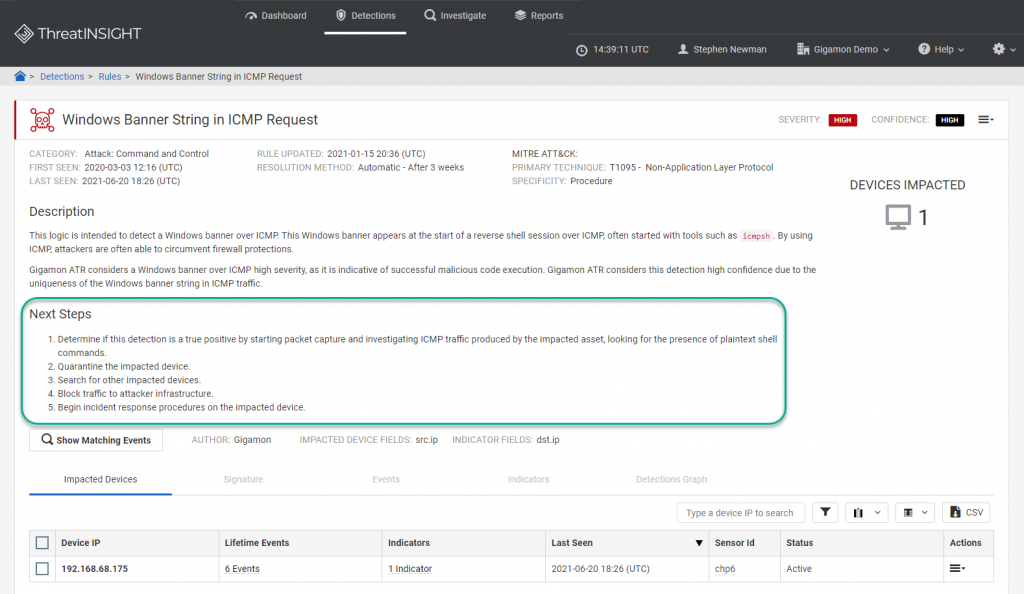
Task: Click the clock icon beside UTC time
Action: coord(581,50)
